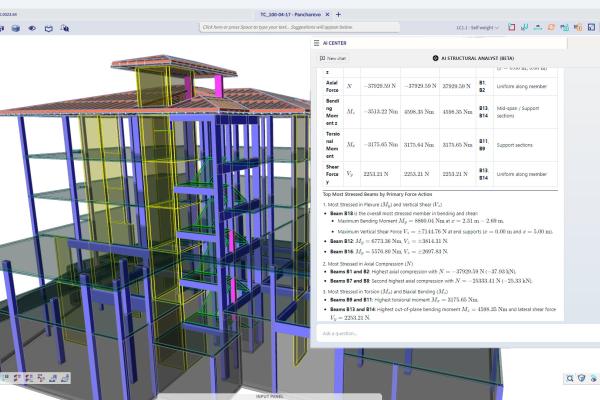Open the Input Panel bar at bottom
This screenshot has height=400, width=600.
[x=270, y=397]
